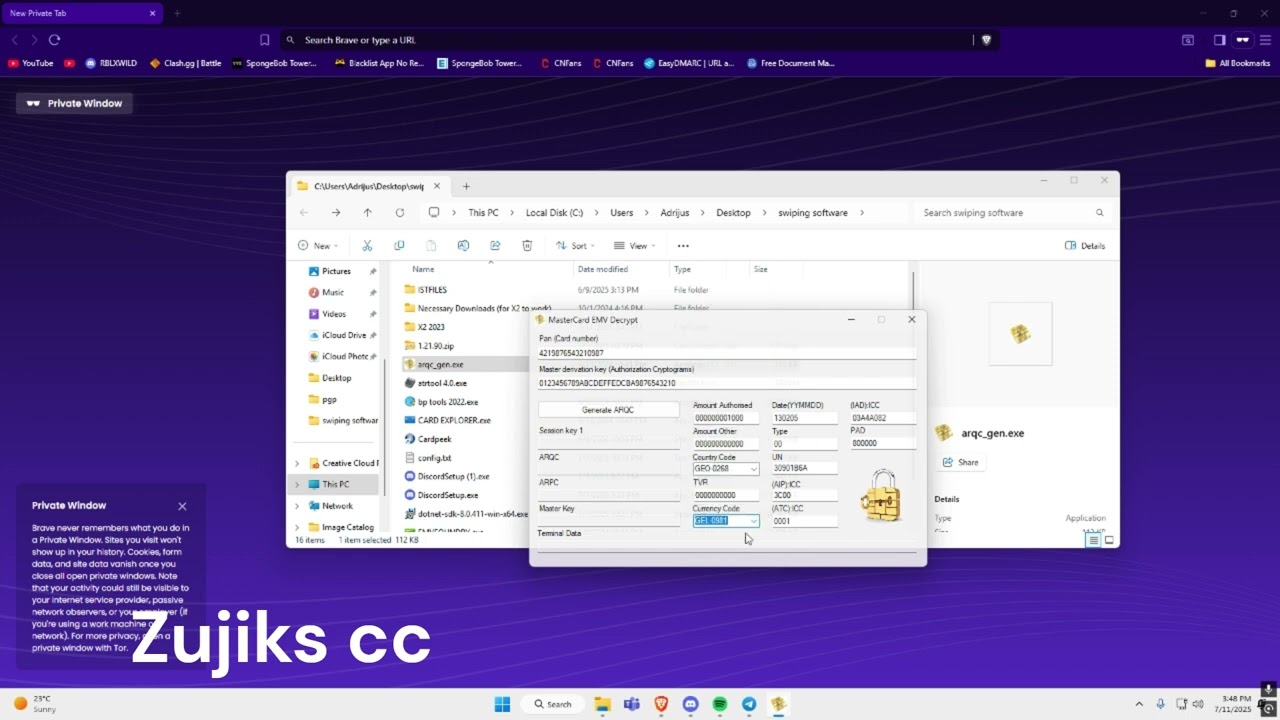Refresh the File Explorer folder view
This screenshot has width=1280, height=720.
[400, 213]
